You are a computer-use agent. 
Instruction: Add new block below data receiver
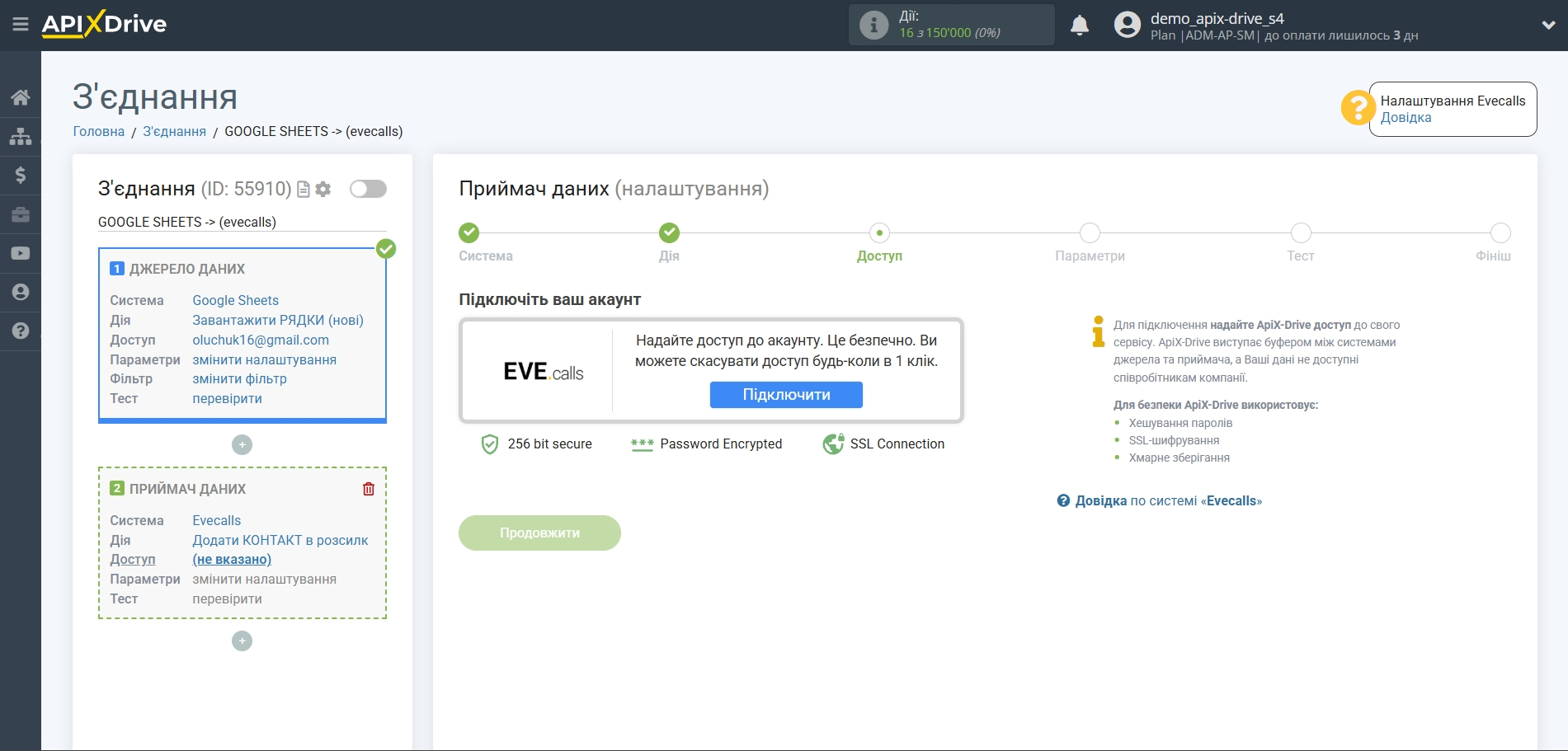[242, 641]
